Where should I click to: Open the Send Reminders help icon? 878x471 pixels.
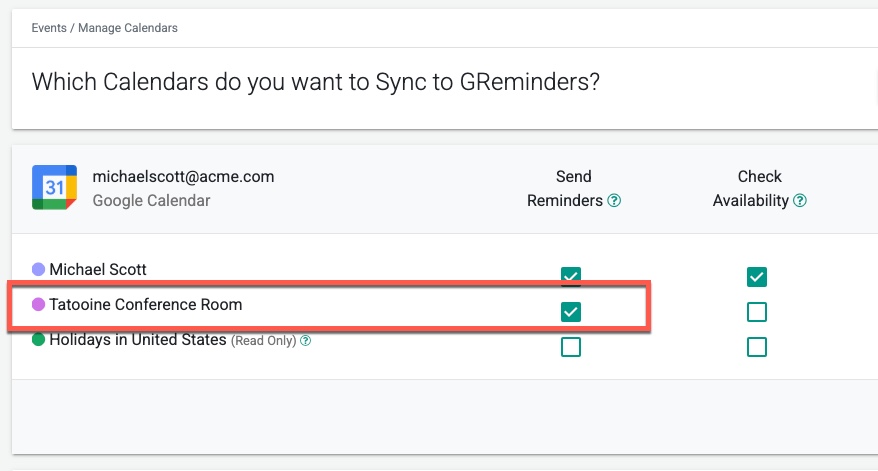point(614,200)
